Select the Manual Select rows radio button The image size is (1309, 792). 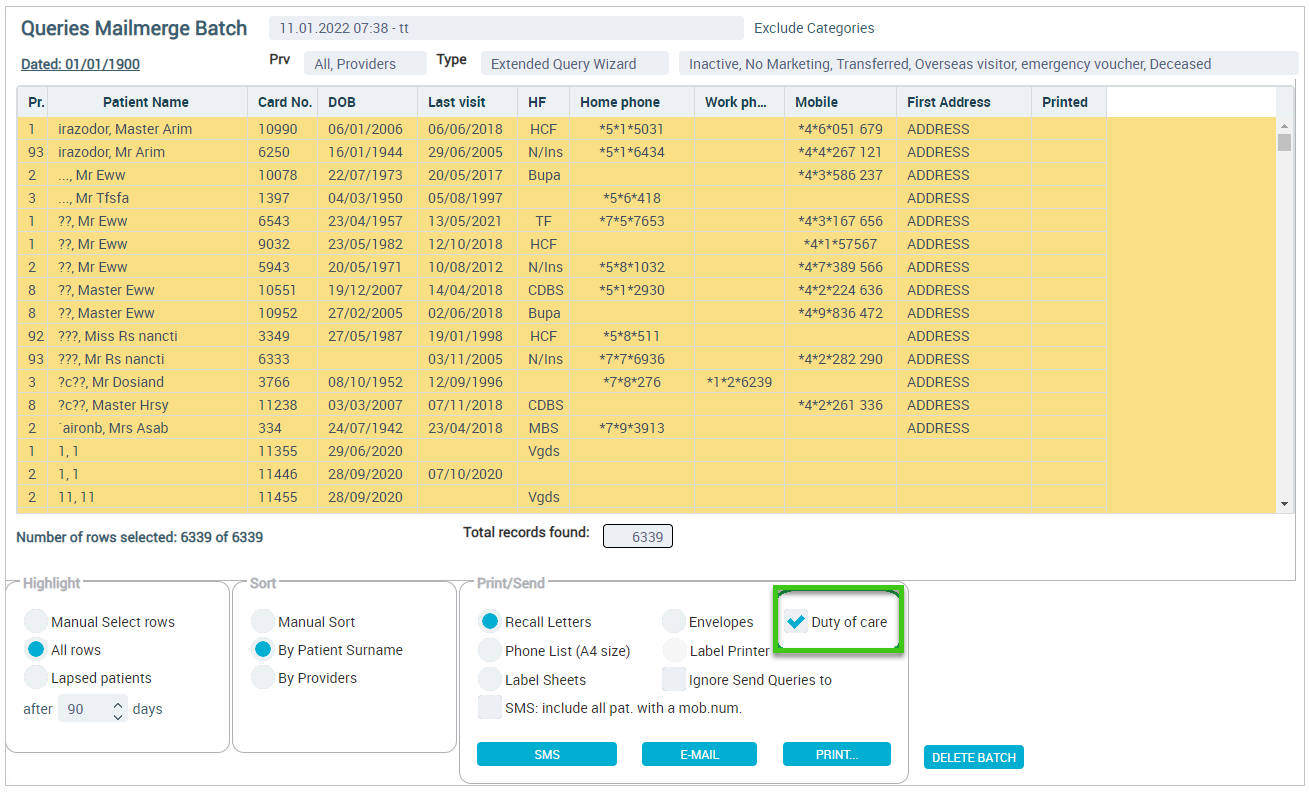click(x=36, y=621)
